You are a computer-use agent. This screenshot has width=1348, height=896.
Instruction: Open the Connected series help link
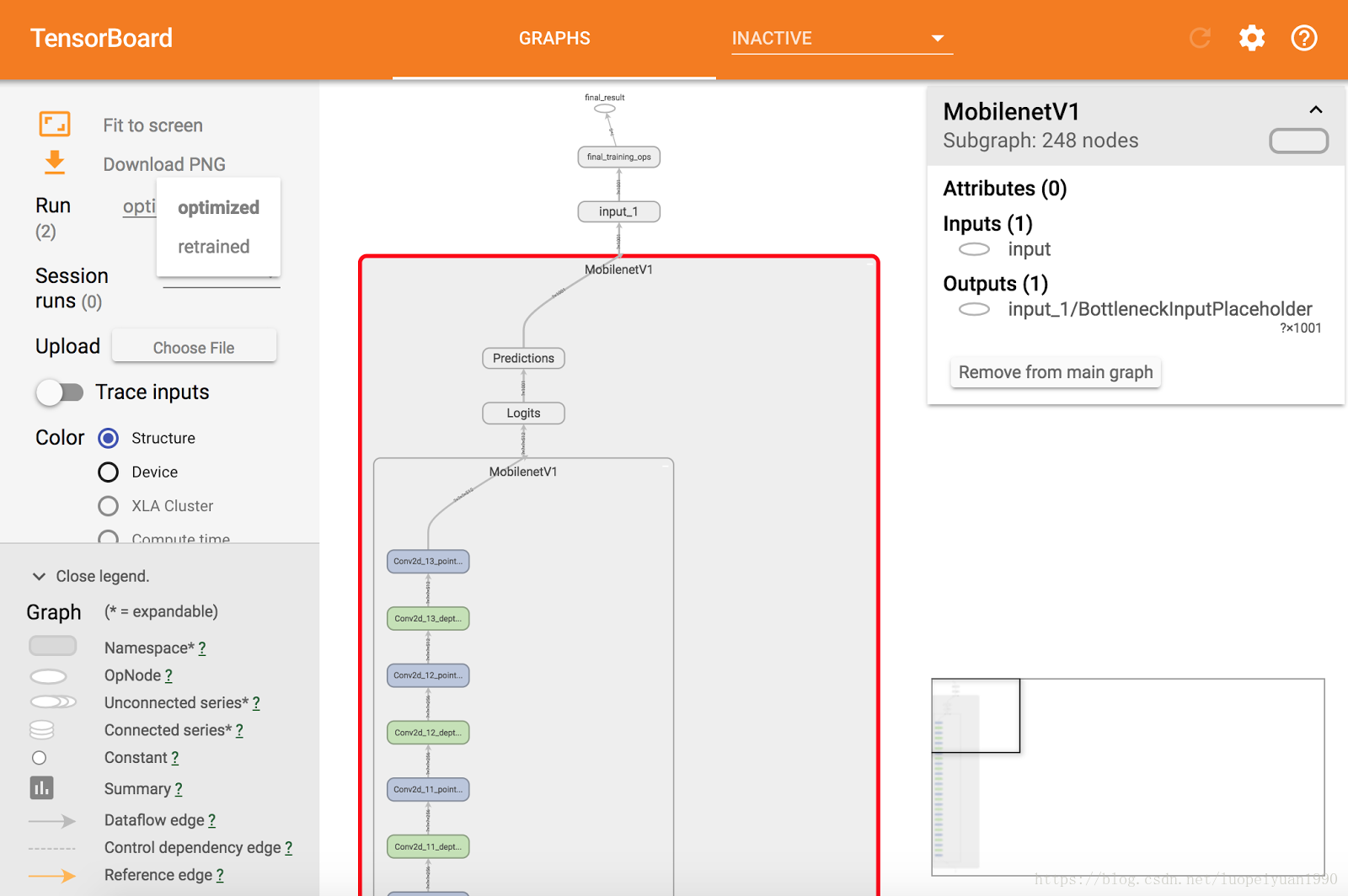click(x=239, y=731)
